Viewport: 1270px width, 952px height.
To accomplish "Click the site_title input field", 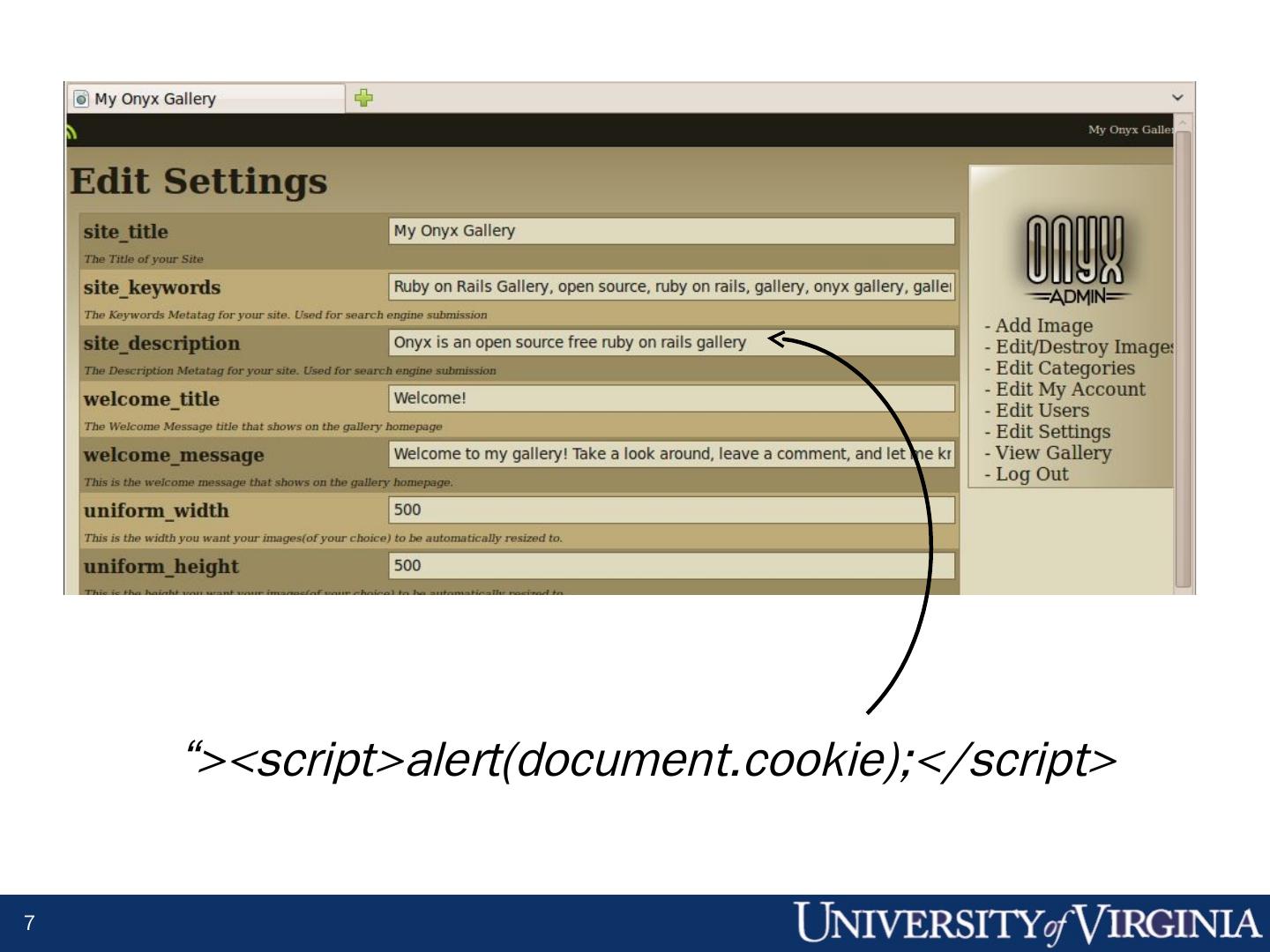I will [672, 231].
